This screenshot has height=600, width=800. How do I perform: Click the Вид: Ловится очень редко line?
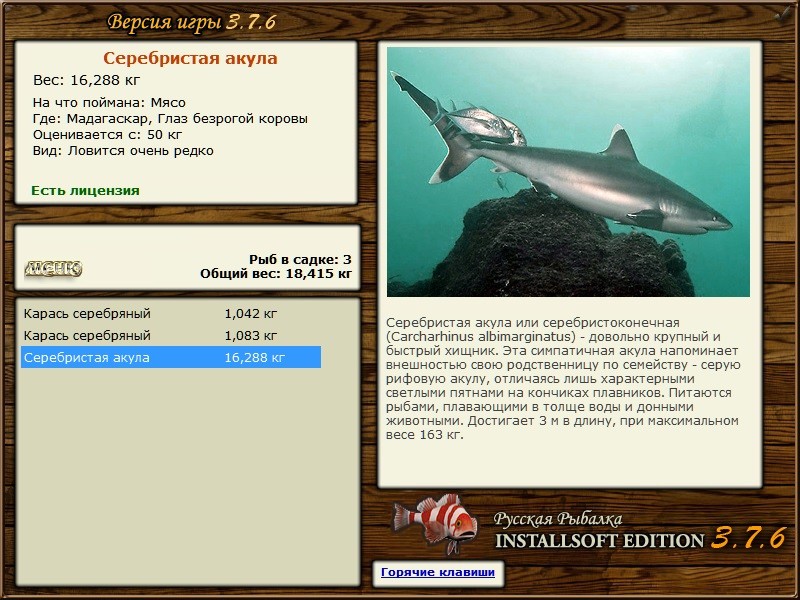point(122,150)
